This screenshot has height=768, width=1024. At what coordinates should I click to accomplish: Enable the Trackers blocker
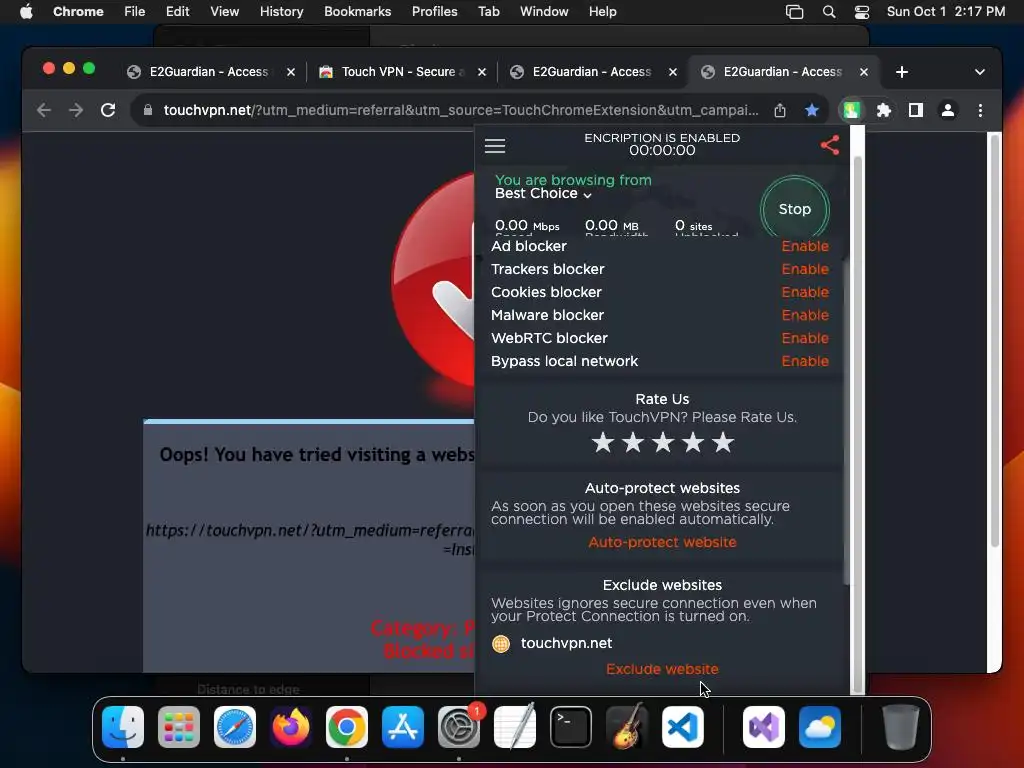[805, 269]
